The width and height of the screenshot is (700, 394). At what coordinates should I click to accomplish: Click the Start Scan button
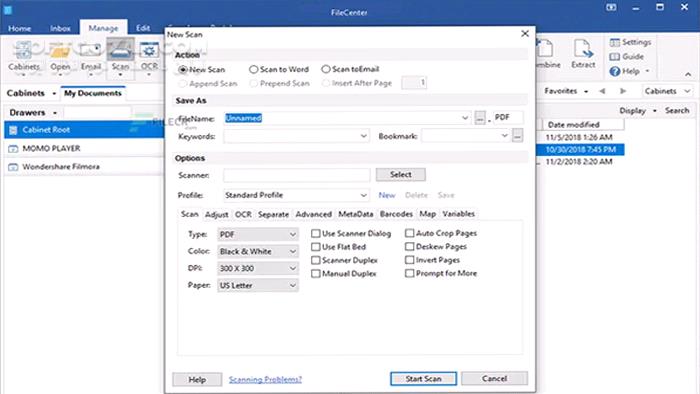[x=423, y=379]
